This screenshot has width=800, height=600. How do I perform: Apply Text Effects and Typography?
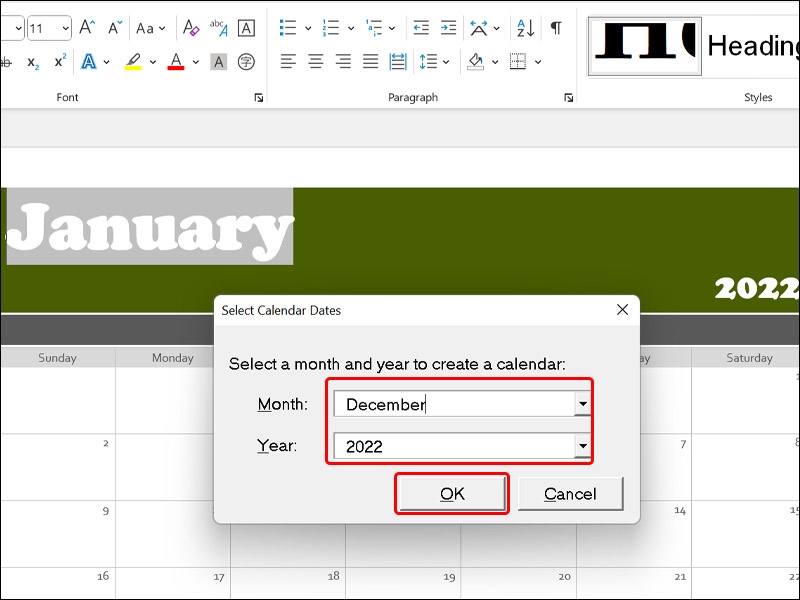pos(89,62)
